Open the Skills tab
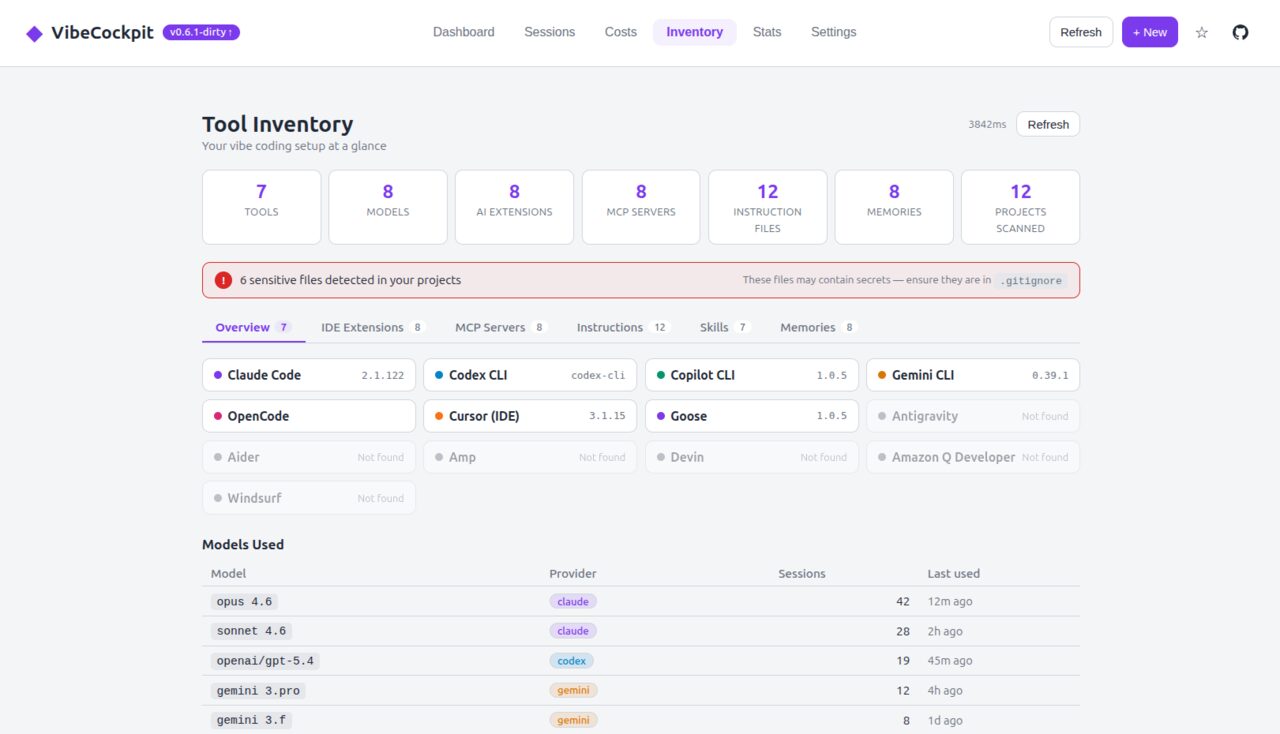The width and height of the screenshot is (1280, 734). [x=716, y=327]
